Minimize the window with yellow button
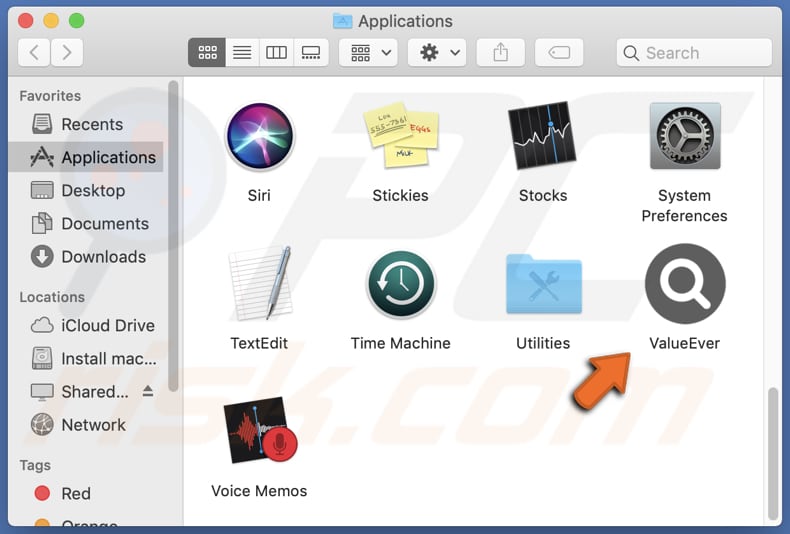This screenshot has height=534, width=790. coord(51,21)
